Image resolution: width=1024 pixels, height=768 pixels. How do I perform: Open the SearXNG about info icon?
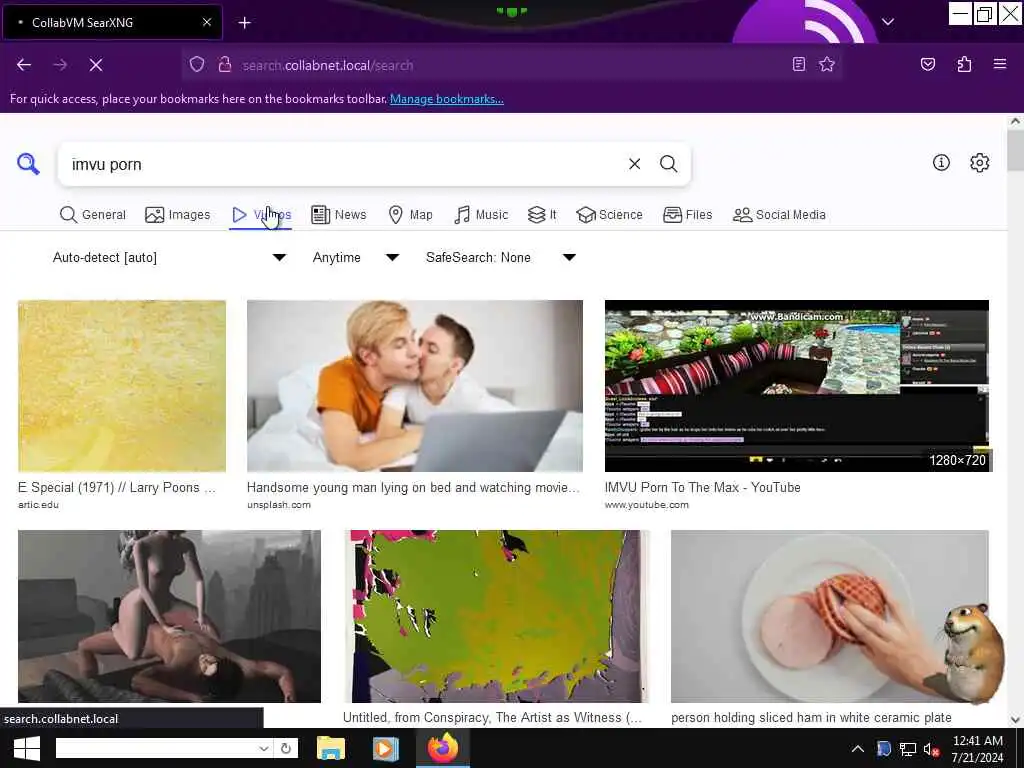[x=941, y=163]
